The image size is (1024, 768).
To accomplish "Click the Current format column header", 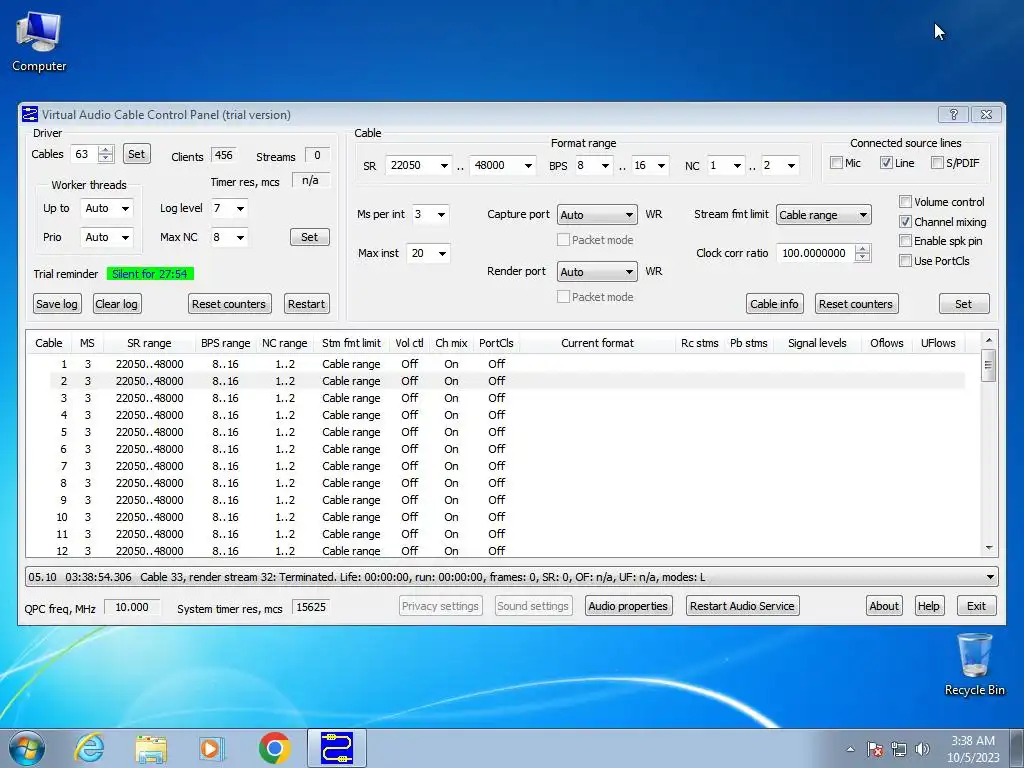I will pos(597,343).
